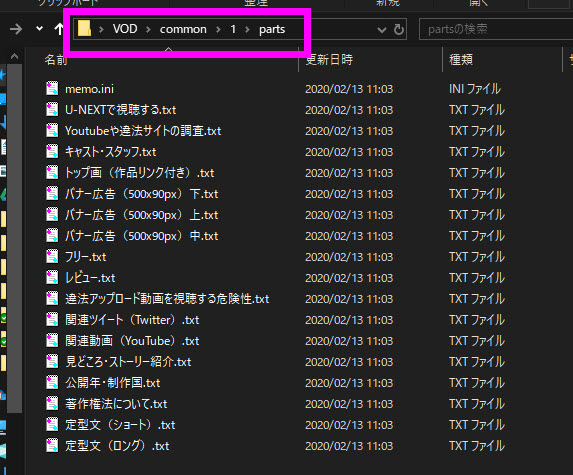Select the フリー.txt file icon
The image size is (573, 475).
pos(52,257)
